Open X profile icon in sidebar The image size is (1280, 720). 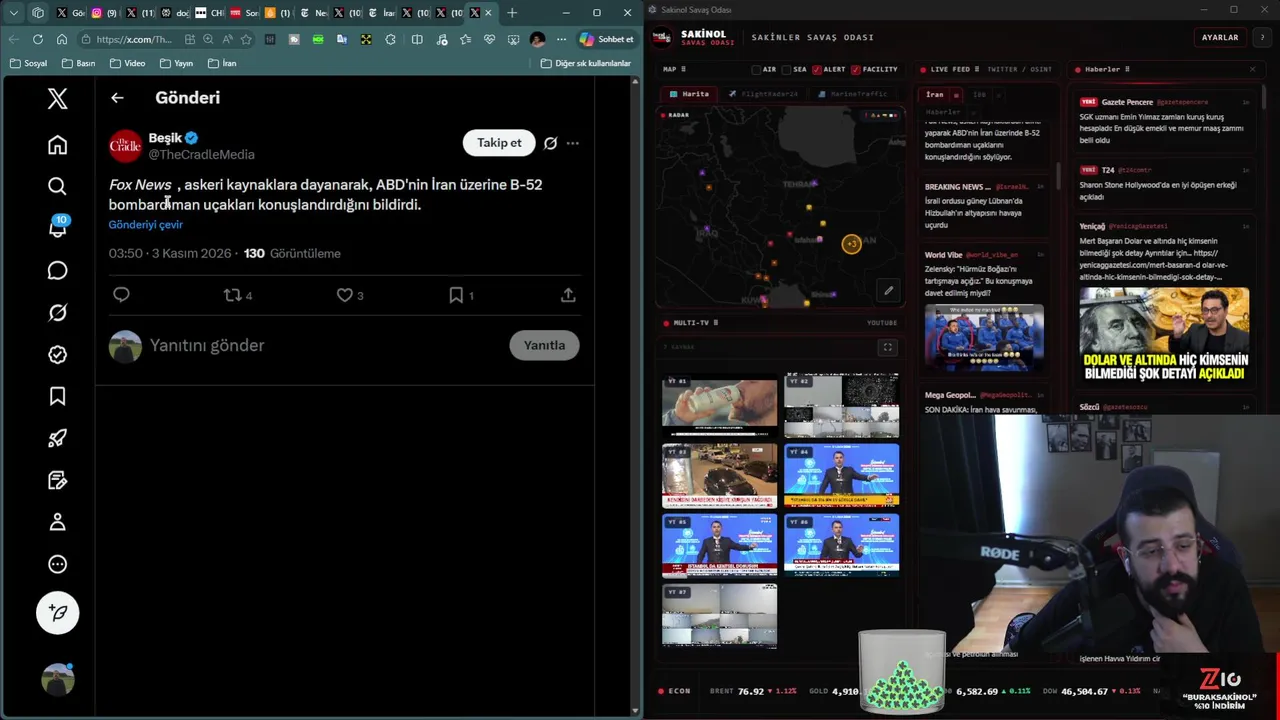57,522
